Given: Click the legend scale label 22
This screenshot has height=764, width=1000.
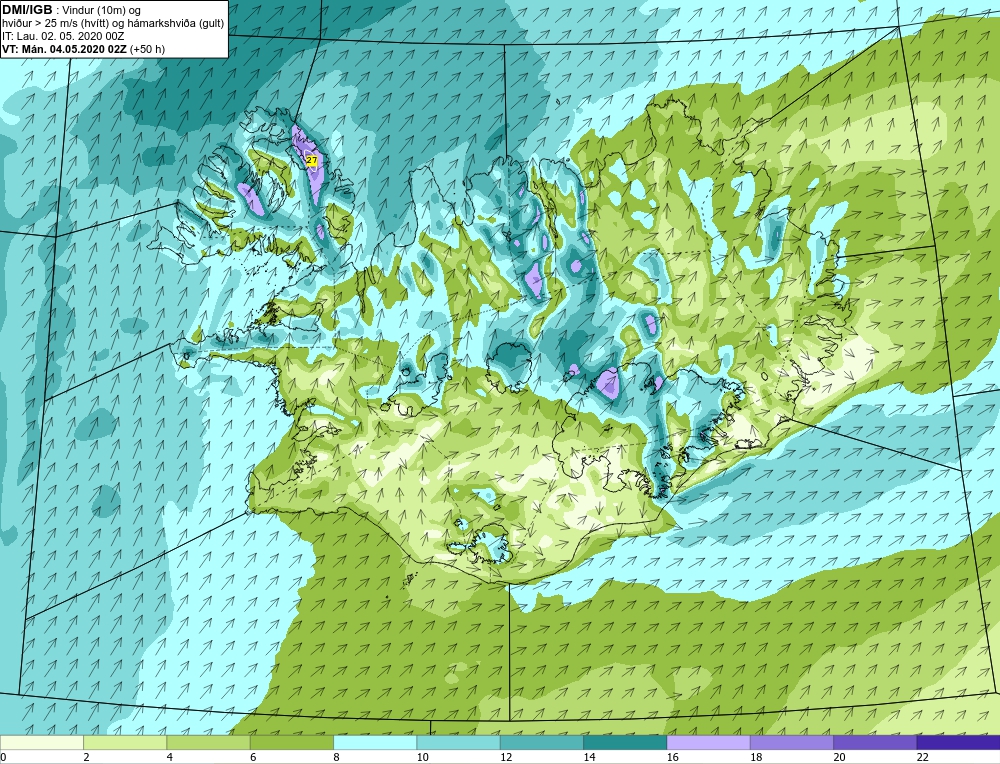Looking at the screenshot, I should pos(923,757).
